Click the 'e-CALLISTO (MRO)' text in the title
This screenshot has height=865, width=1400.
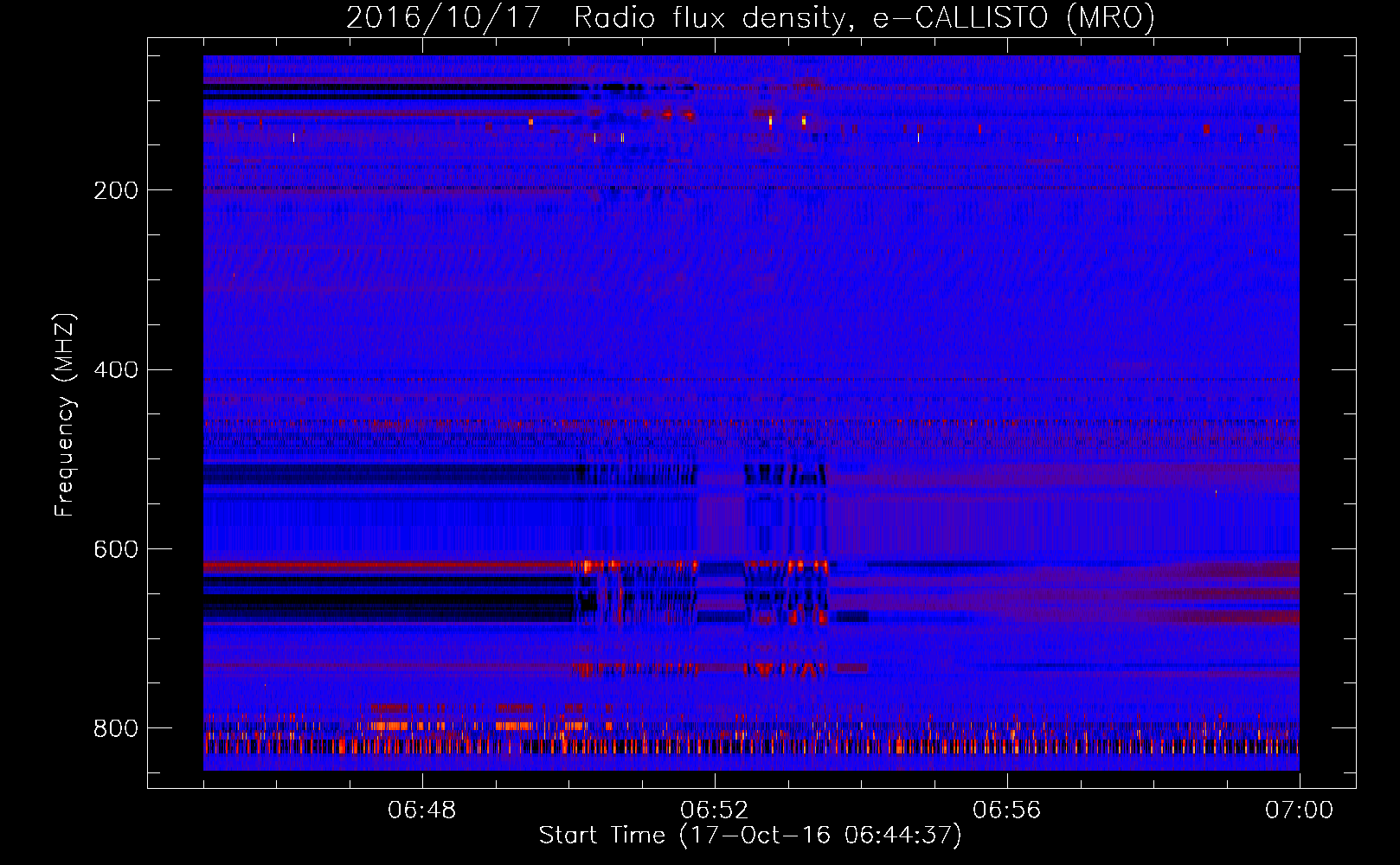(x=1014, y=18)
